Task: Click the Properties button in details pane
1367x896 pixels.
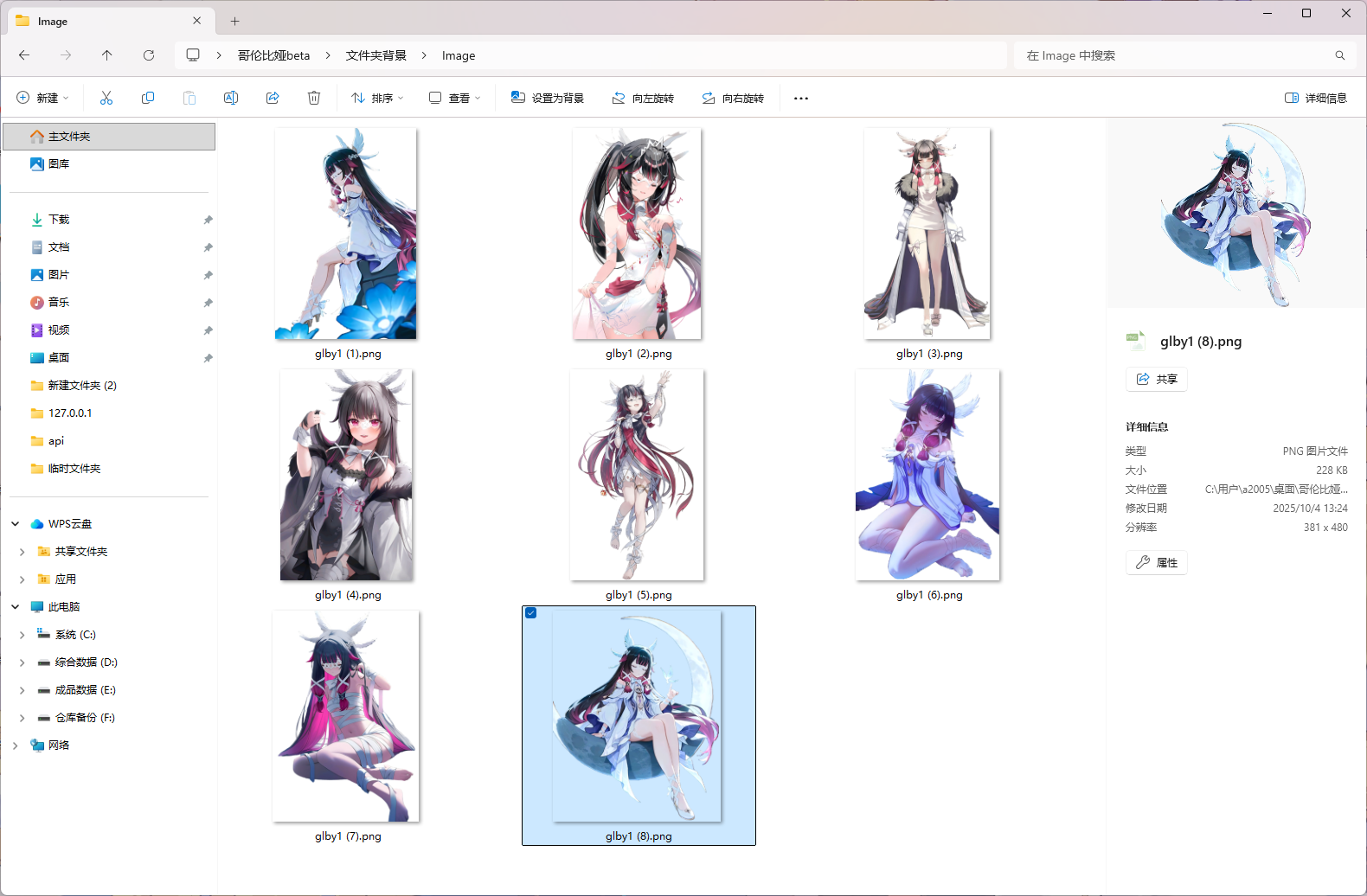Action: tap(1157, 562)
